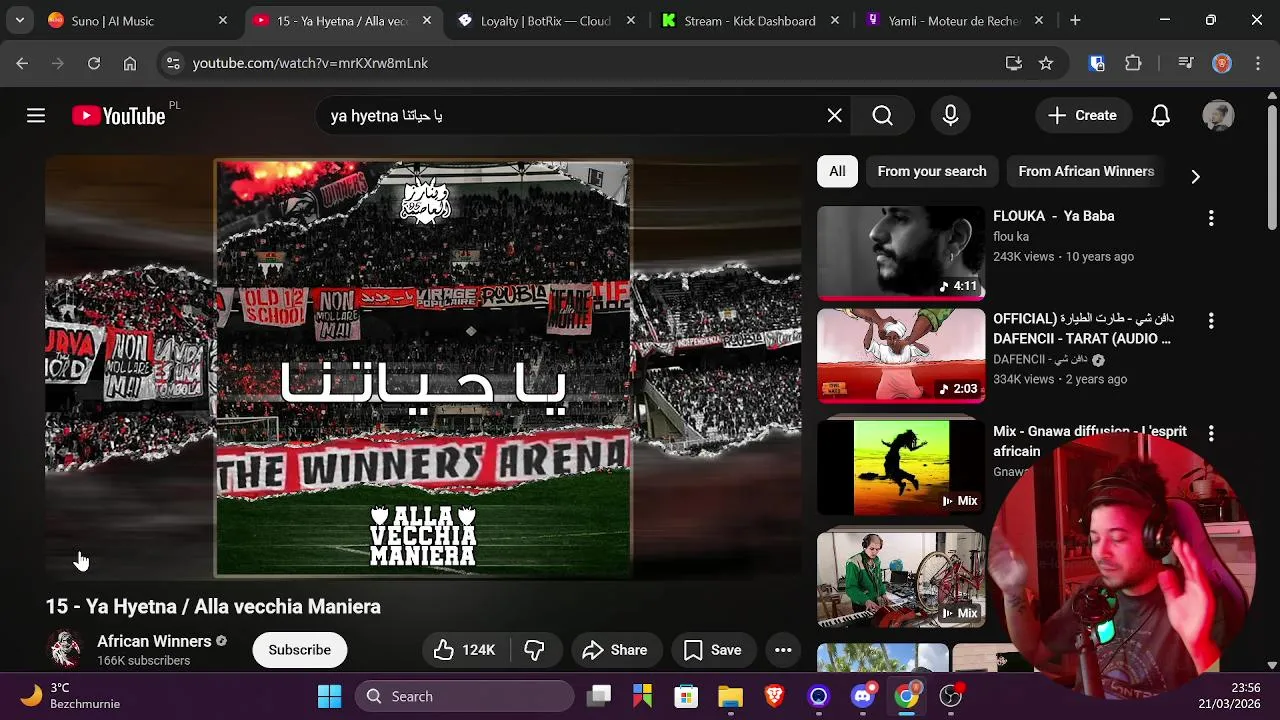This screenshot has height=720, width=1280.
Task: Open the flou ka channel name
Action: point(1011,237)
